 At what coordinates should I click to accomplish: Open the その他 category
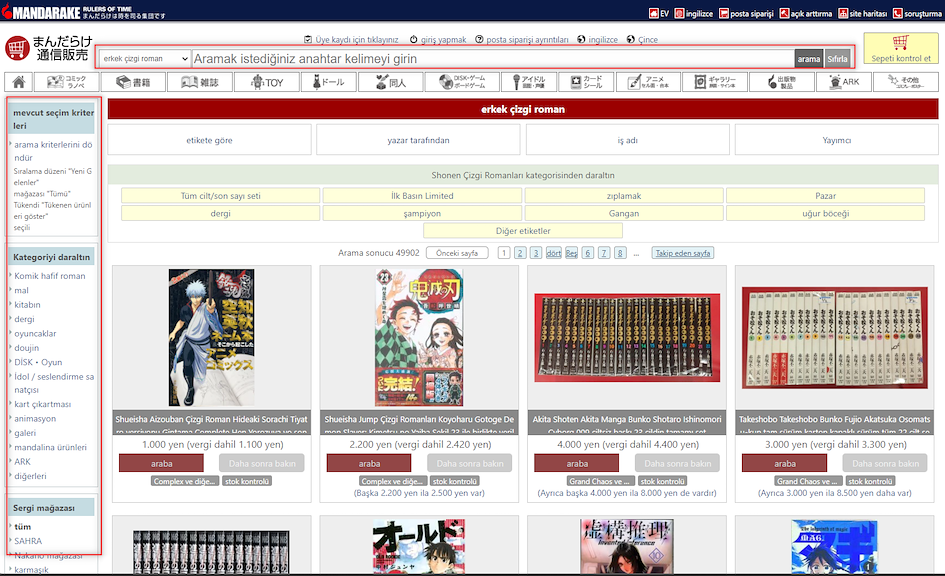click(906, 82)
